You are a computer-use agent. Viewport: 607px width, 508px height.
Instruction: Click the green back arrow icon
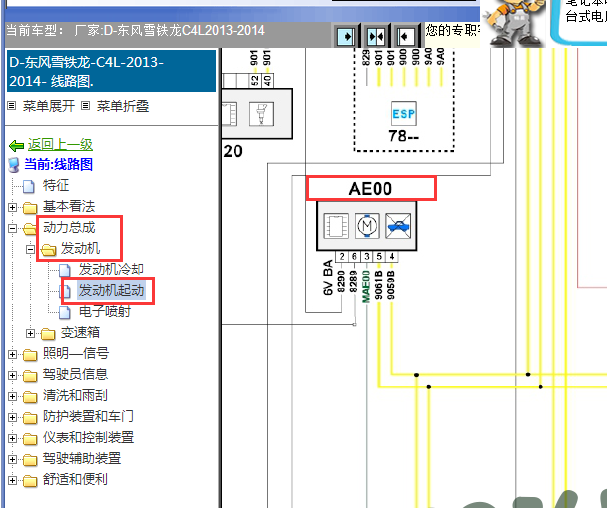click(x=16, y=146)
